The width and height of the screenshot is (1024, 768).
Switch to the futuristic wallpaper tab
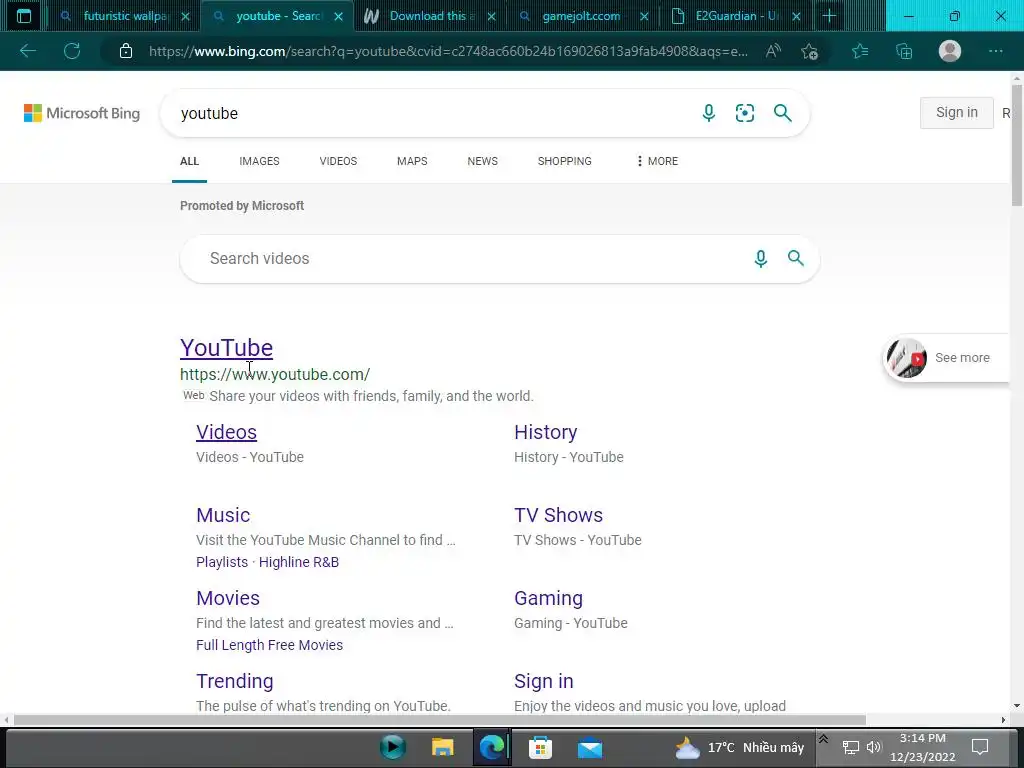pyautogui.click(x=125, y=16)
